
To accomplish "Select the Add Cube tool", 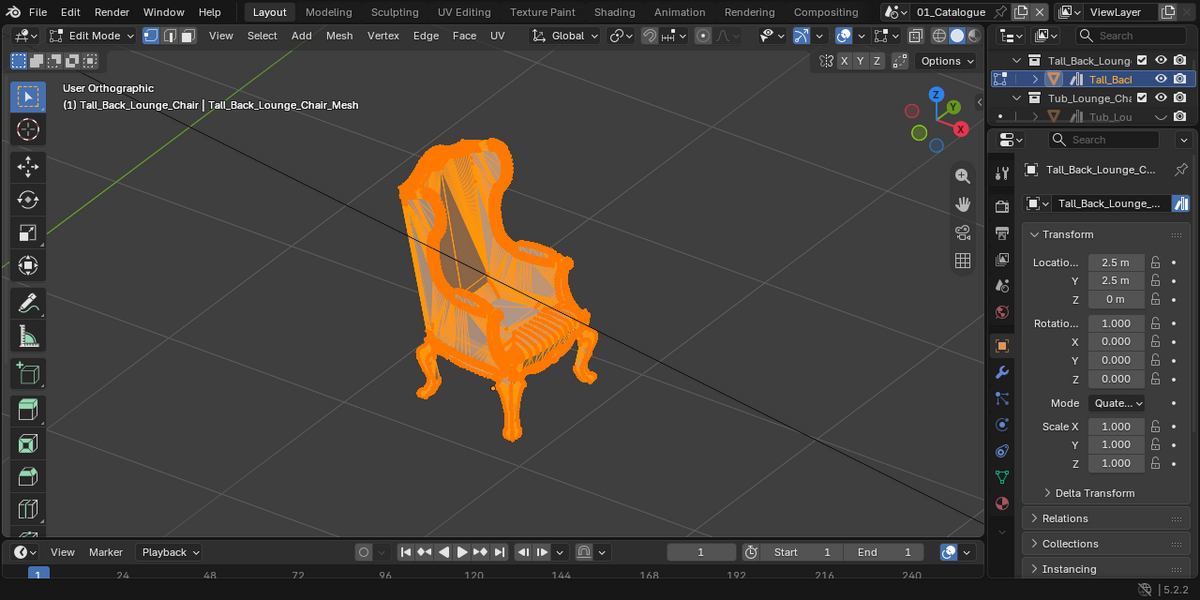I will (28, 374).
